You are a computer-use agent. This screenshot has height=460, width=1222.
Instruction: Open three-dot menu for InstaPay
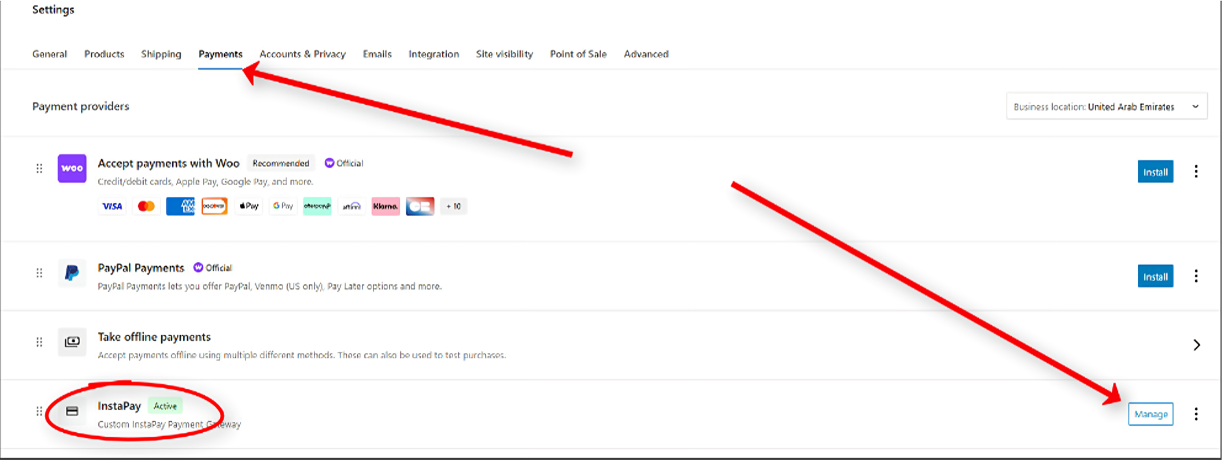1196,414
